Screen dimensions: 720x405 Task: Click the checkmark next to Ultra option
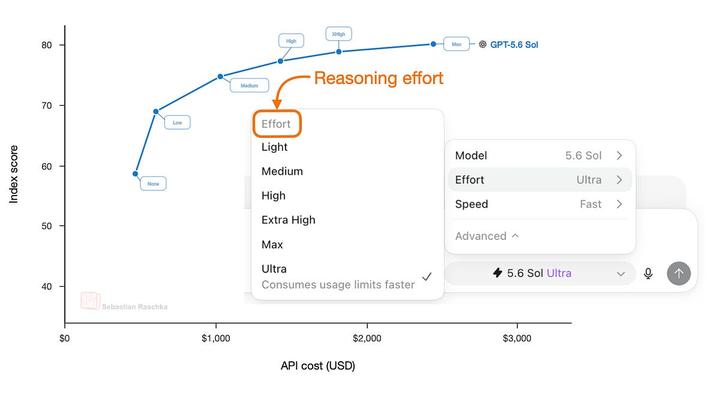click(x=427, y=276)
